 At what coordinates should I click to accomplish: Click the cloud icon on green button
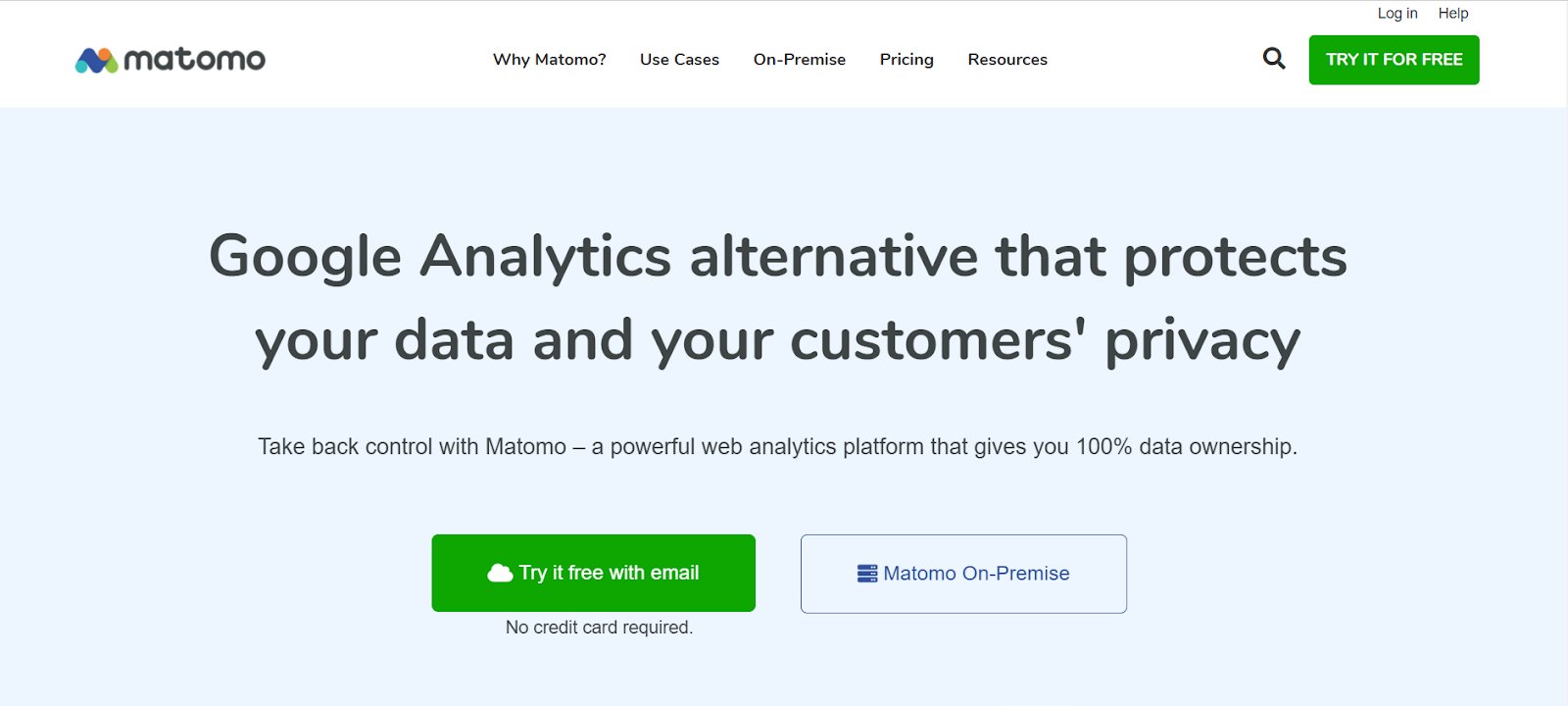(x=500, y=573)
